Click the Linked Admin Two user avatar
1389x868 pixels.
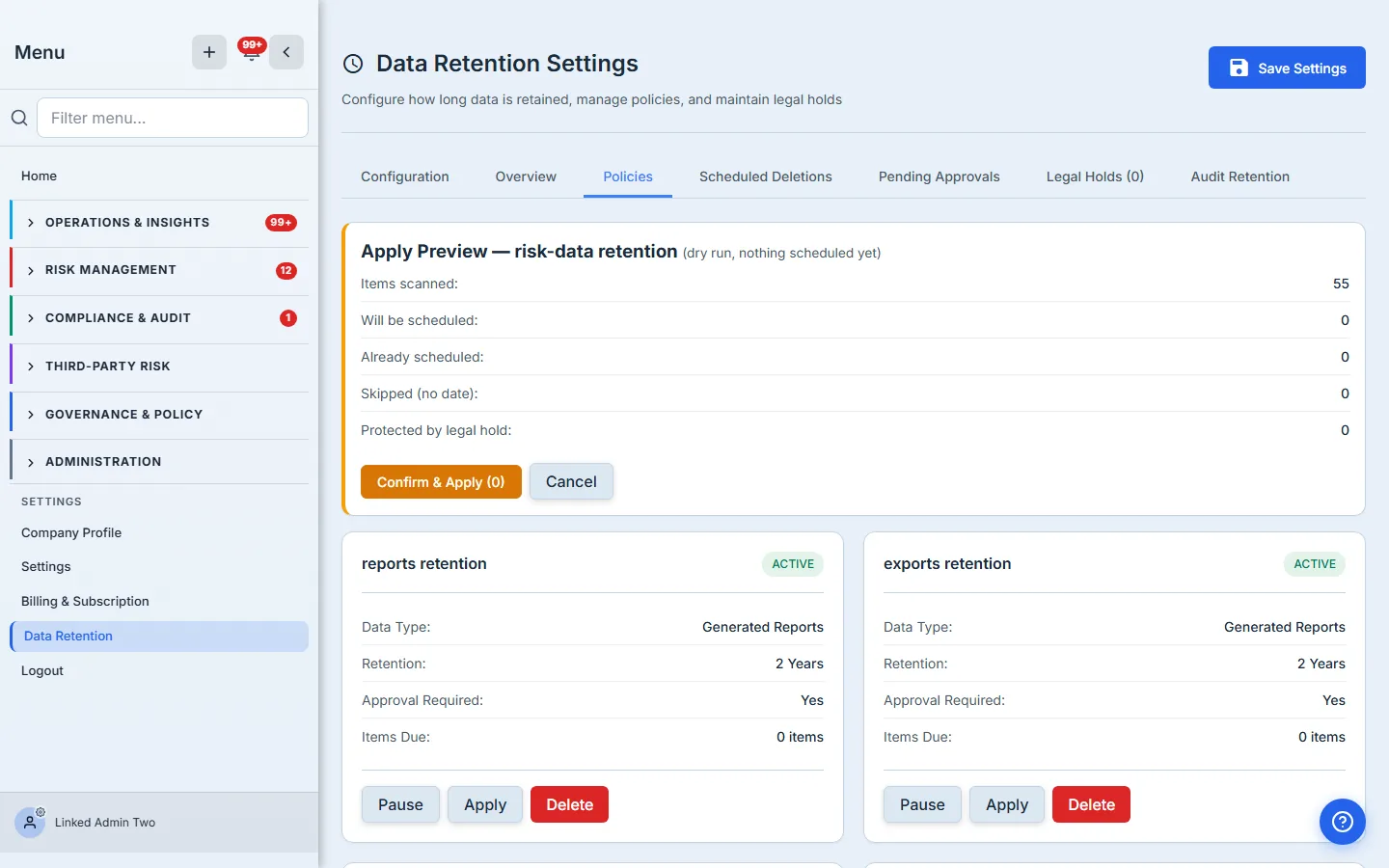point(30,823)
